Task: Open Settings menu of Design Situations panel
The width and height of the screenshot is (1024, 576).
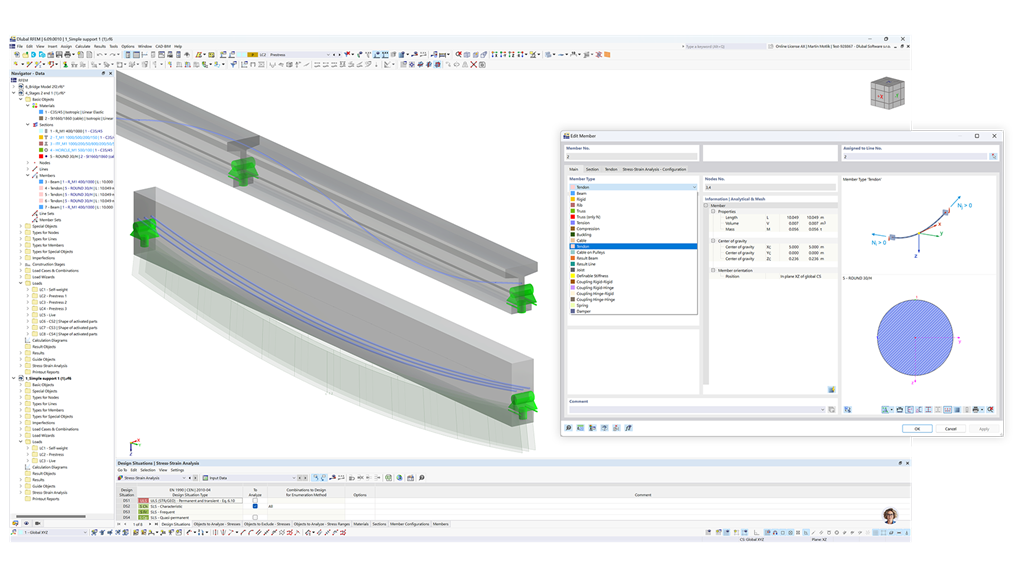Action: 177,470
